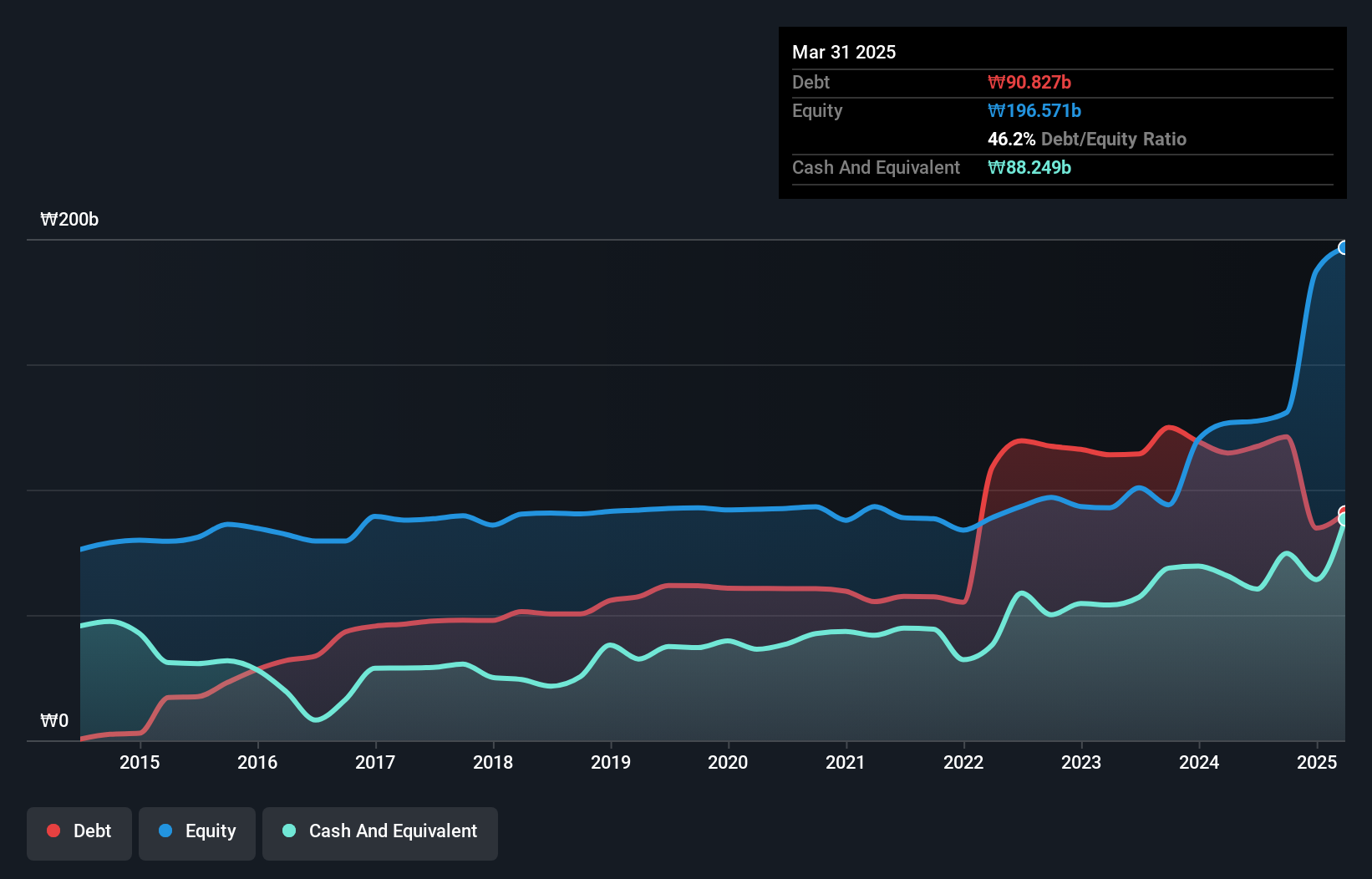This screenshot has width=1372, height=879.
Task: Click the teal Cash And Equivalent legend dot
Action: click(289, 831)
